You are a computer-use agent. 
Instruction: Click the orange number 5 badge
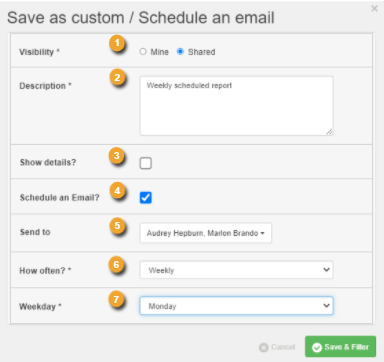(x=117, y=226)
